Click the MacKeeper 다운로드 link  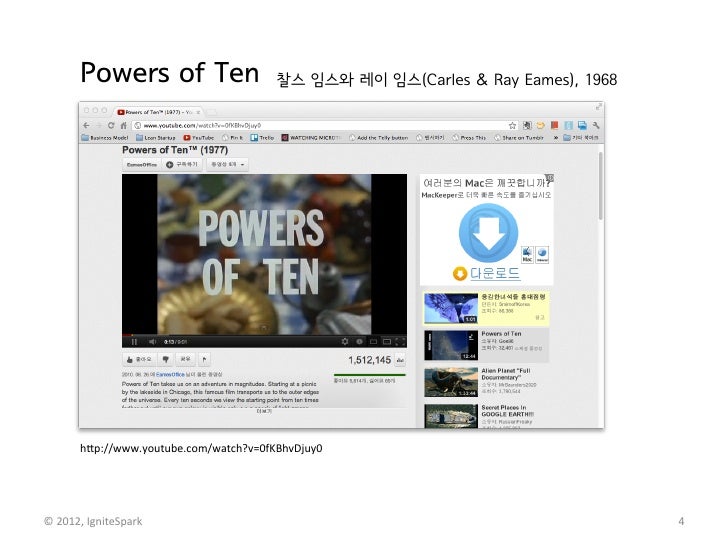coord(494,273)
